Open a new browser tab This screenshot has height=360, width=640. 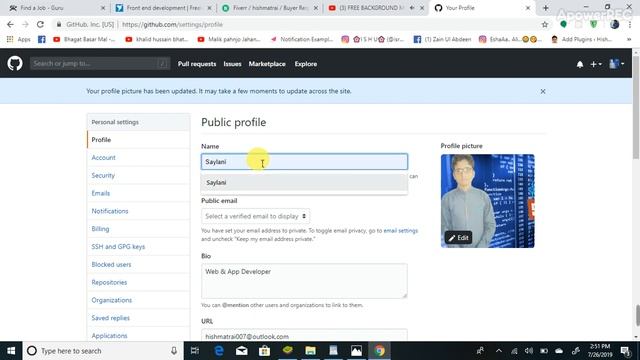[x=546, y=8]
